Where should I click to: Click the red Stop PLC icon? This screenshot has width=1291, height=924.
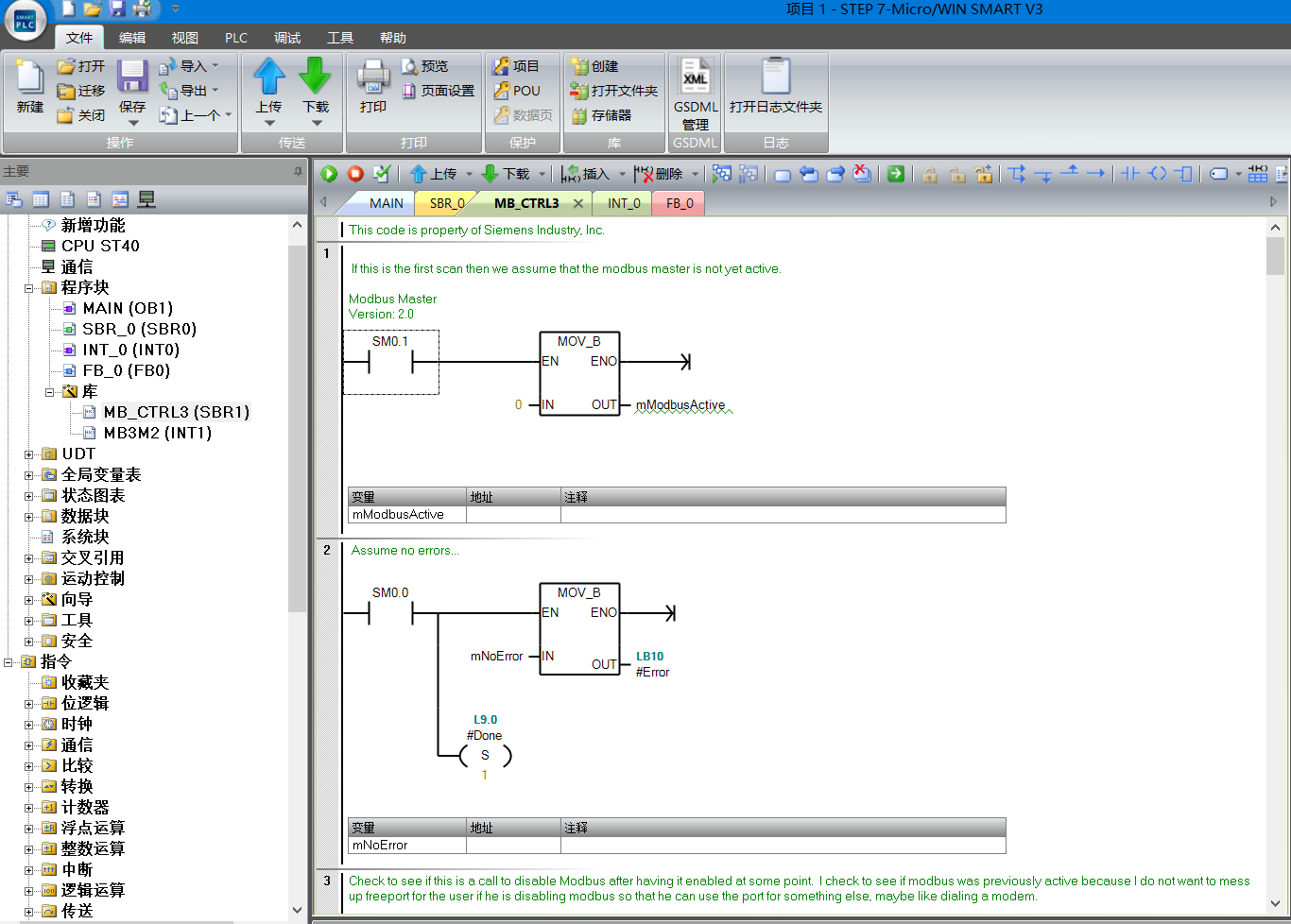(355, 174)
